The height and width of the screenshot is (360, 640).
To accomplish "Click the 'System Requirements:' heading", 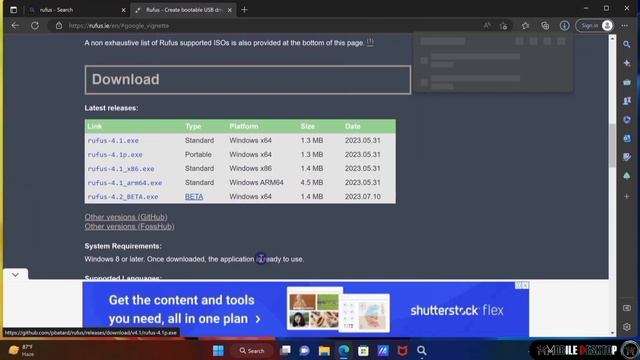I will (x=123, y=246).
